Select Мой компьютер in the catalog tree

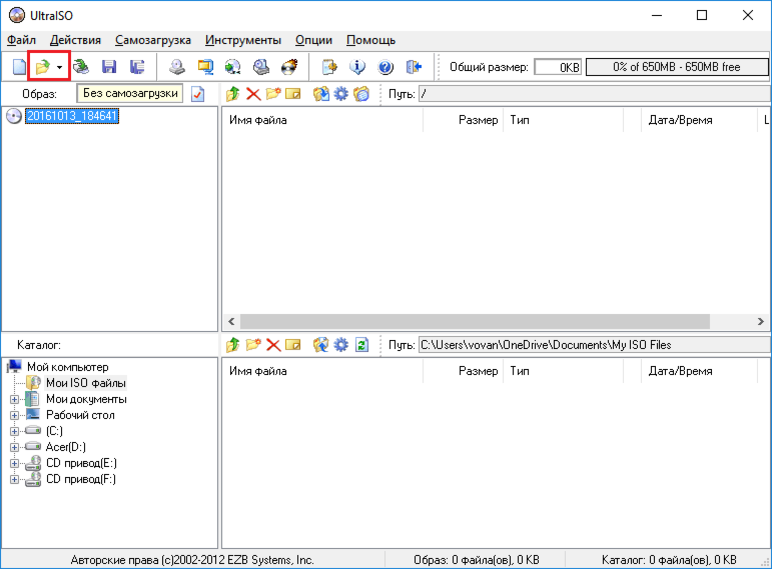[67, 367]
